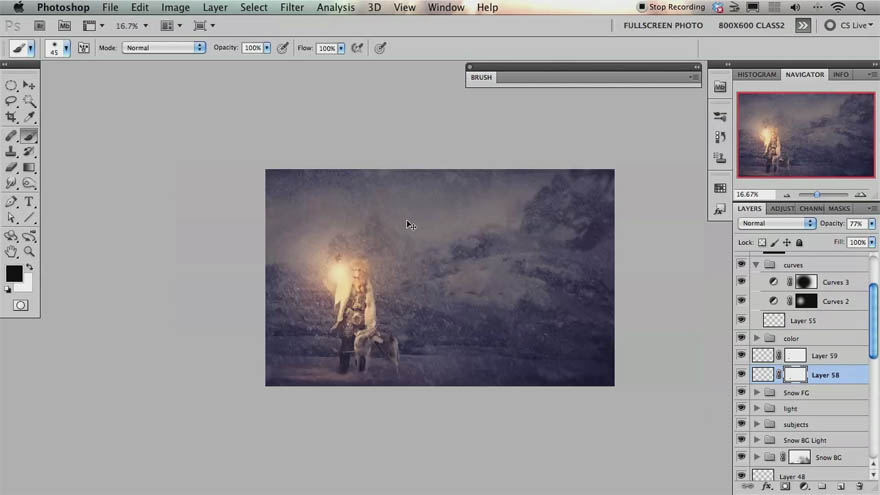The width and height of the screenshot is (880, 495).
Task: Click FULLSCREEN PHOTO workspace button
Action: click(663, 25)
